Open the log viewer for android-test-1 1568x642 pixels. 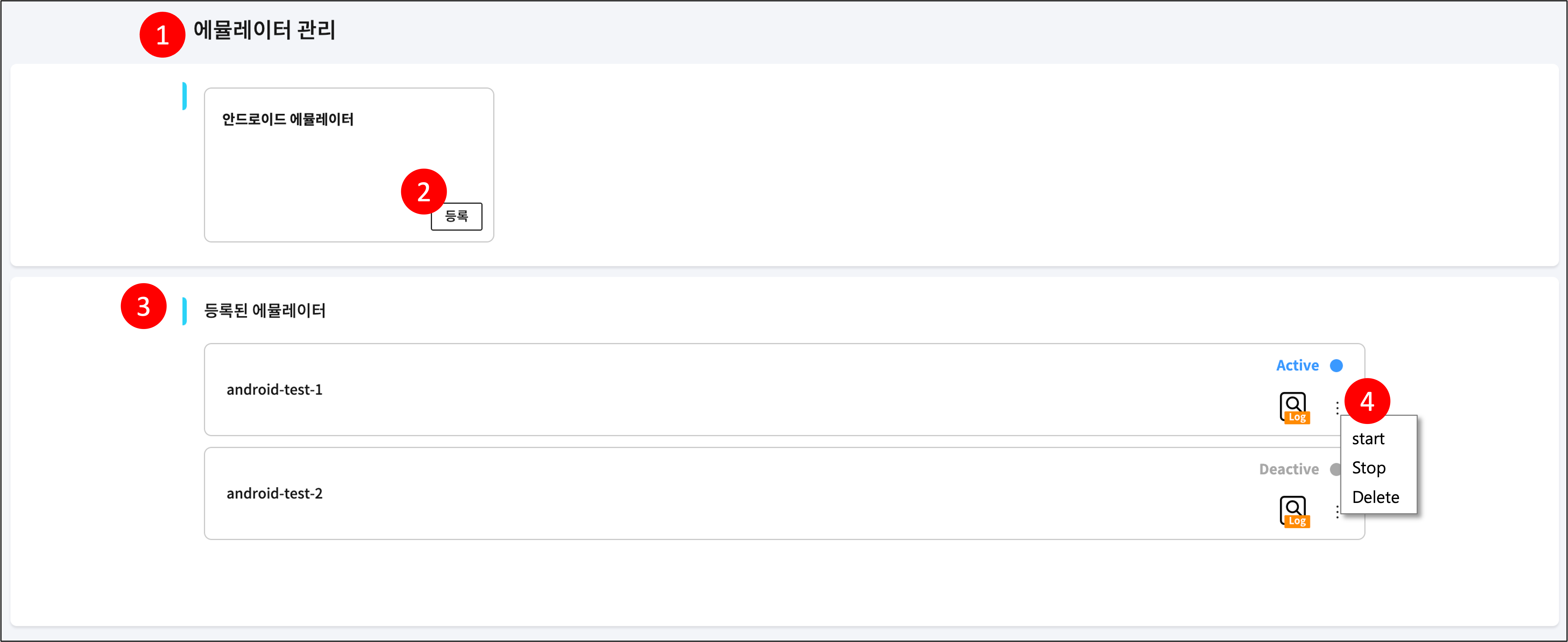point(1293,407)
